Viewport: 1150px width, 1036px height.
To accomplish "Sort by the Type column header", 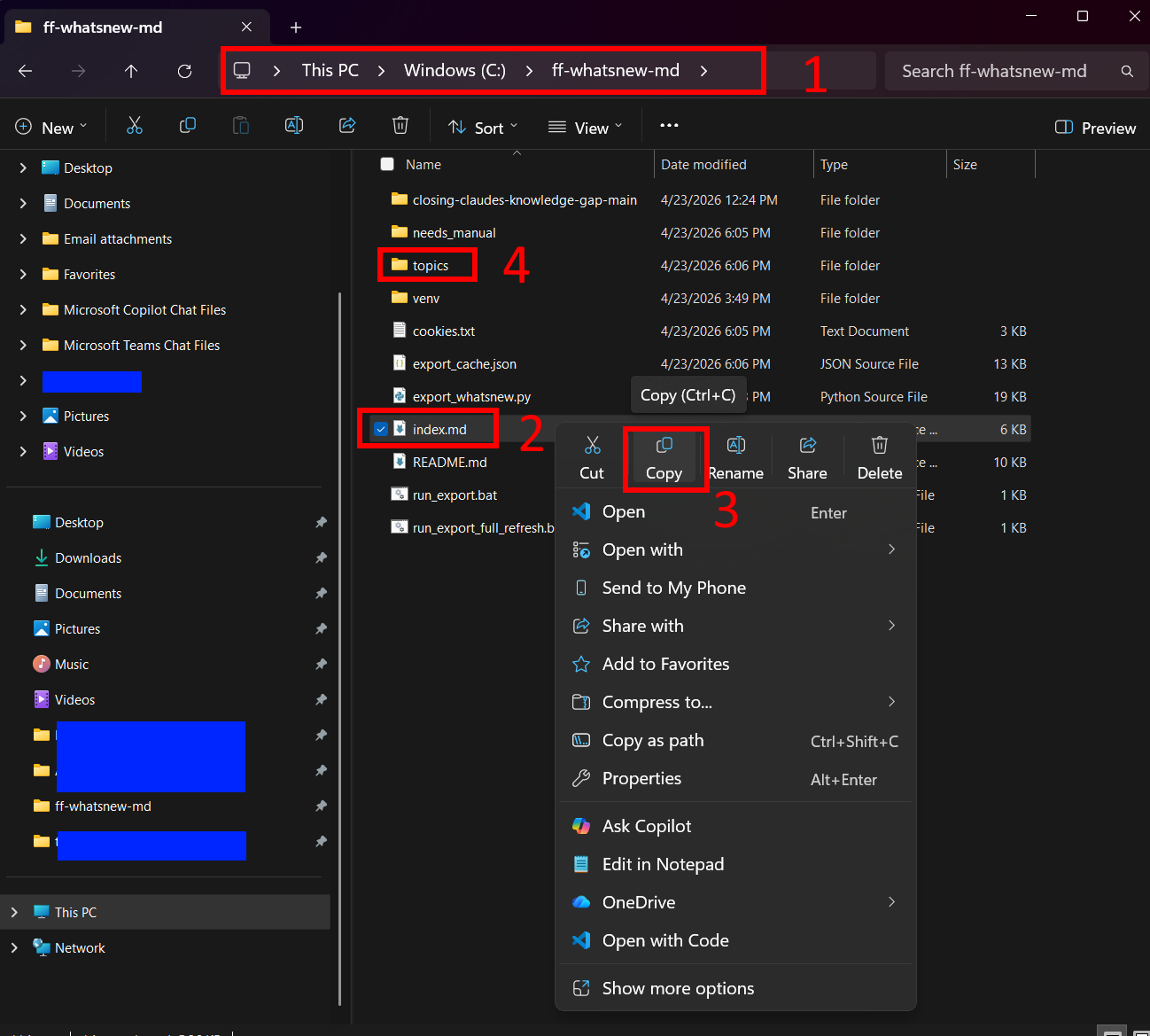I will pos(880,165).
